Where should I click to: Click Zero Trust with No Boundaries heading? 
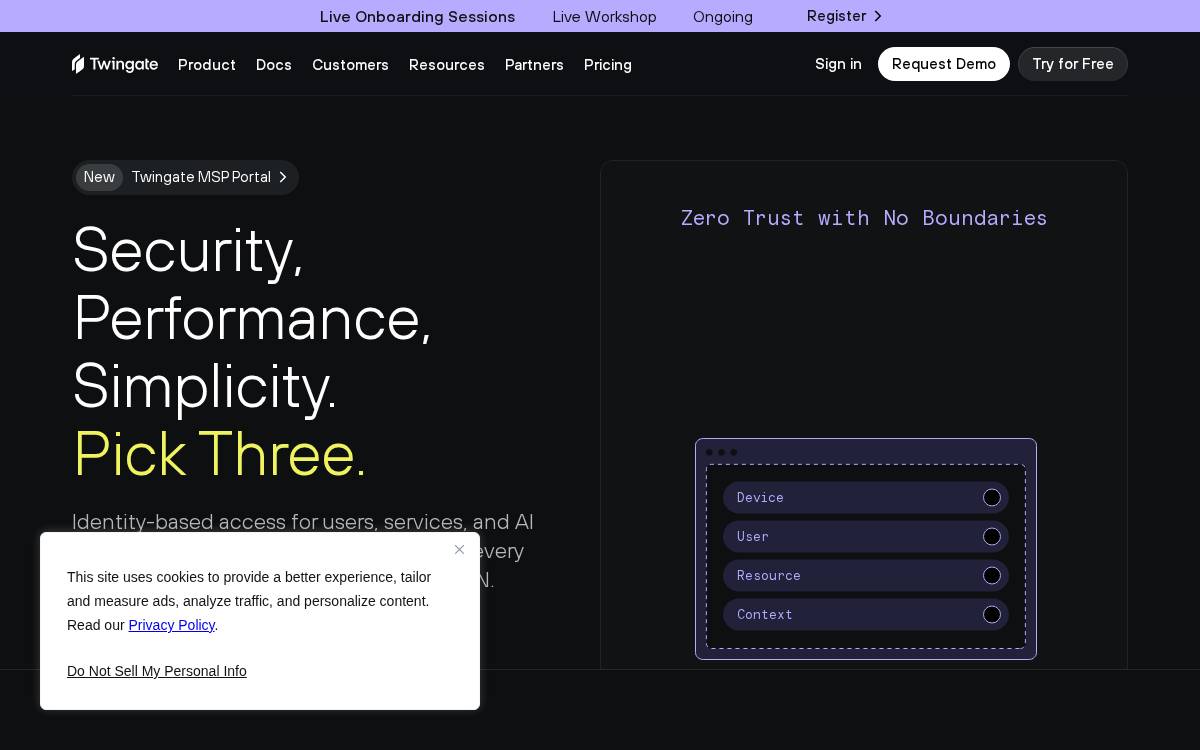click(x=864, y=218)
